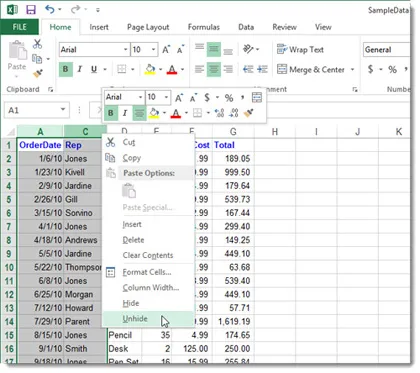Viewport: 420px width, 373px height.
Task: Click mini toolbar Borders icon
Action: click(197, 113)
